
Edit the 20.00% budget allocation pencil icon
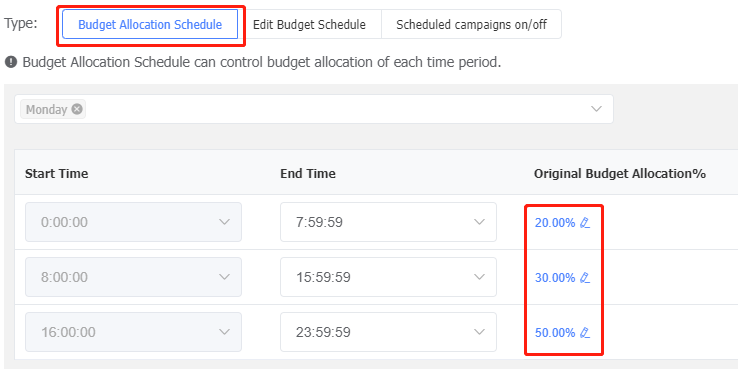[x=585, y=223]
